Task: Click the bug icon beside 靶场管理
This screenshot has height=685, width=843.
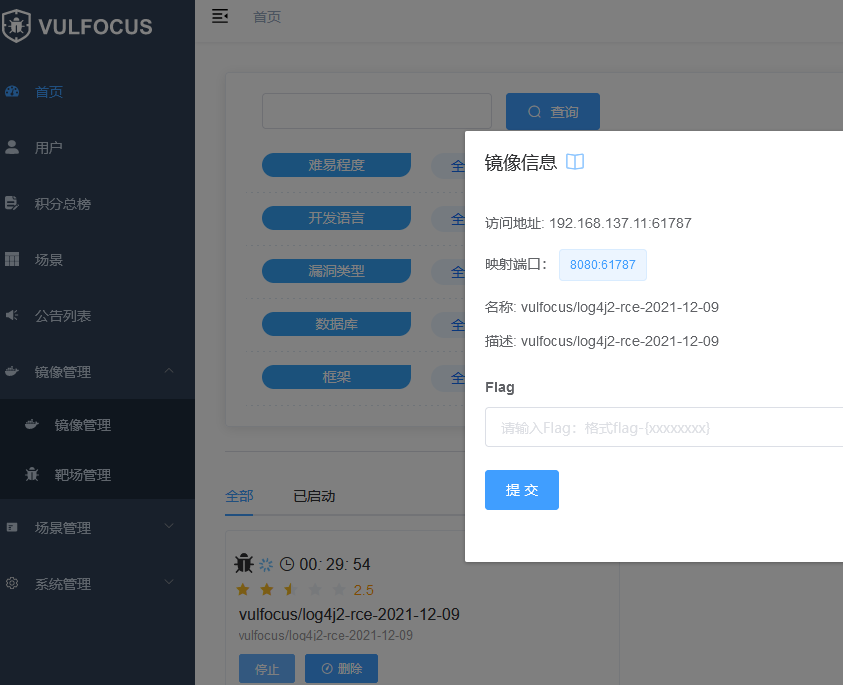Action: point(32,474)
